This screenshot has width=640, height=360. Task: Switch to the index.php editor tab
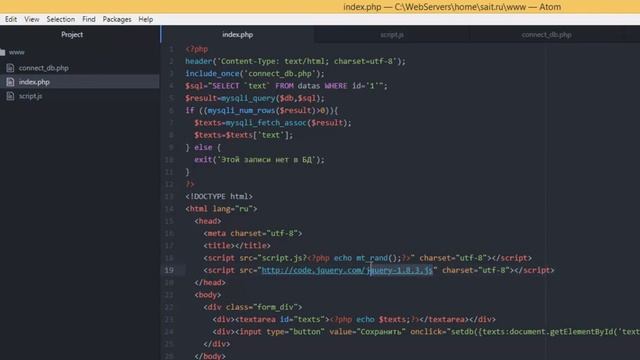tap(238, 35)
